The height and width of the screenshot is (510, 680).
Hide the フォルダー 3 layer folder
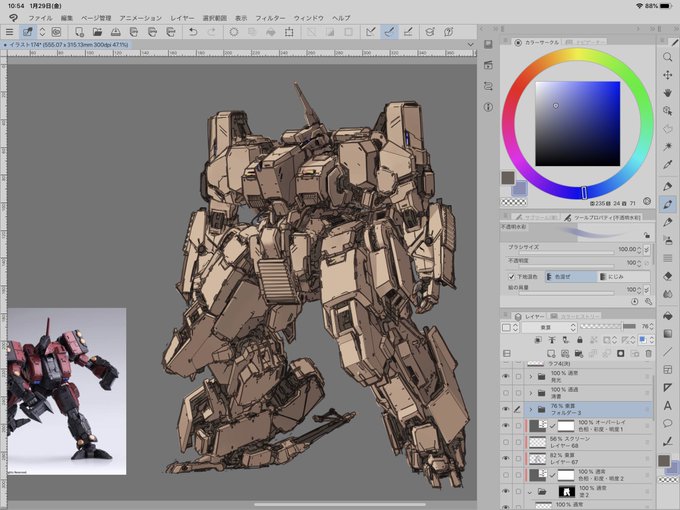point(504,409)
